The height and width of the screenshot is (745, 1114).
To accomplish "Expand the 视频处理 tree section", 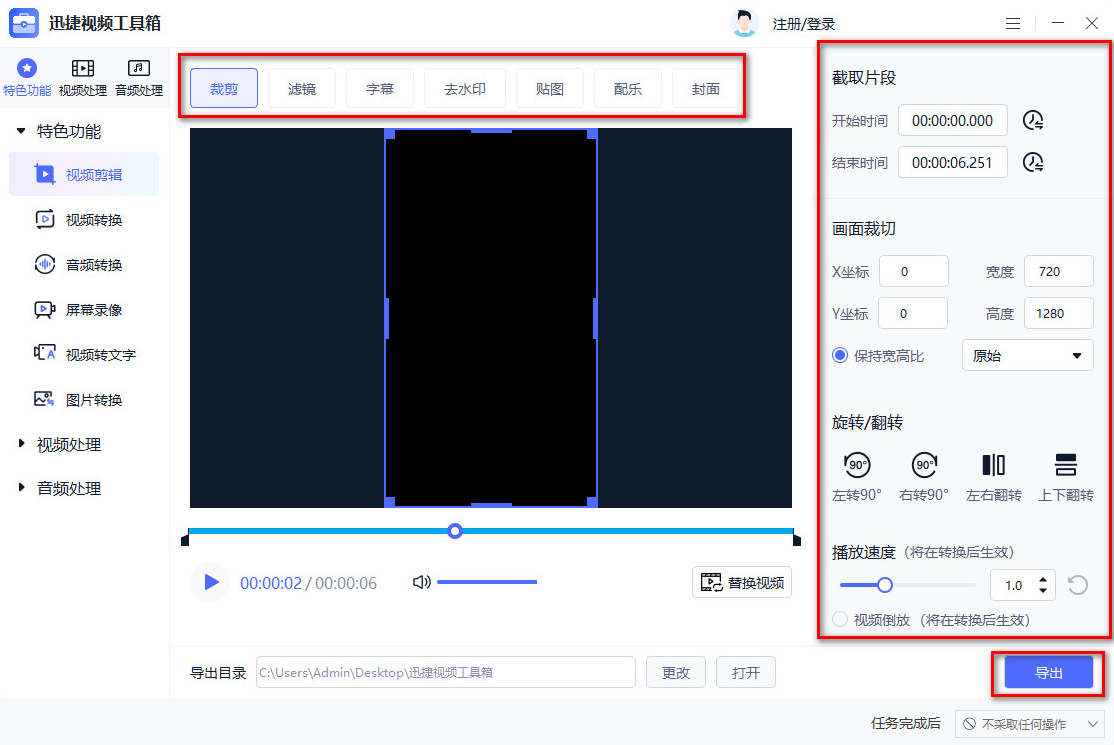I will tap(21, 444).
